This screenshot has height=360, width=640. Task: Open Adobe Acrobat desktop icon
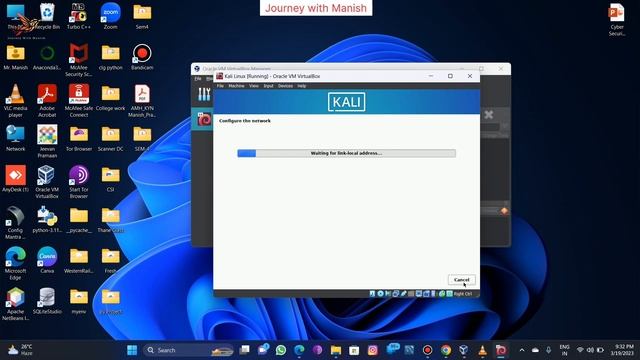pyautogui.click(x=47, y=101)
